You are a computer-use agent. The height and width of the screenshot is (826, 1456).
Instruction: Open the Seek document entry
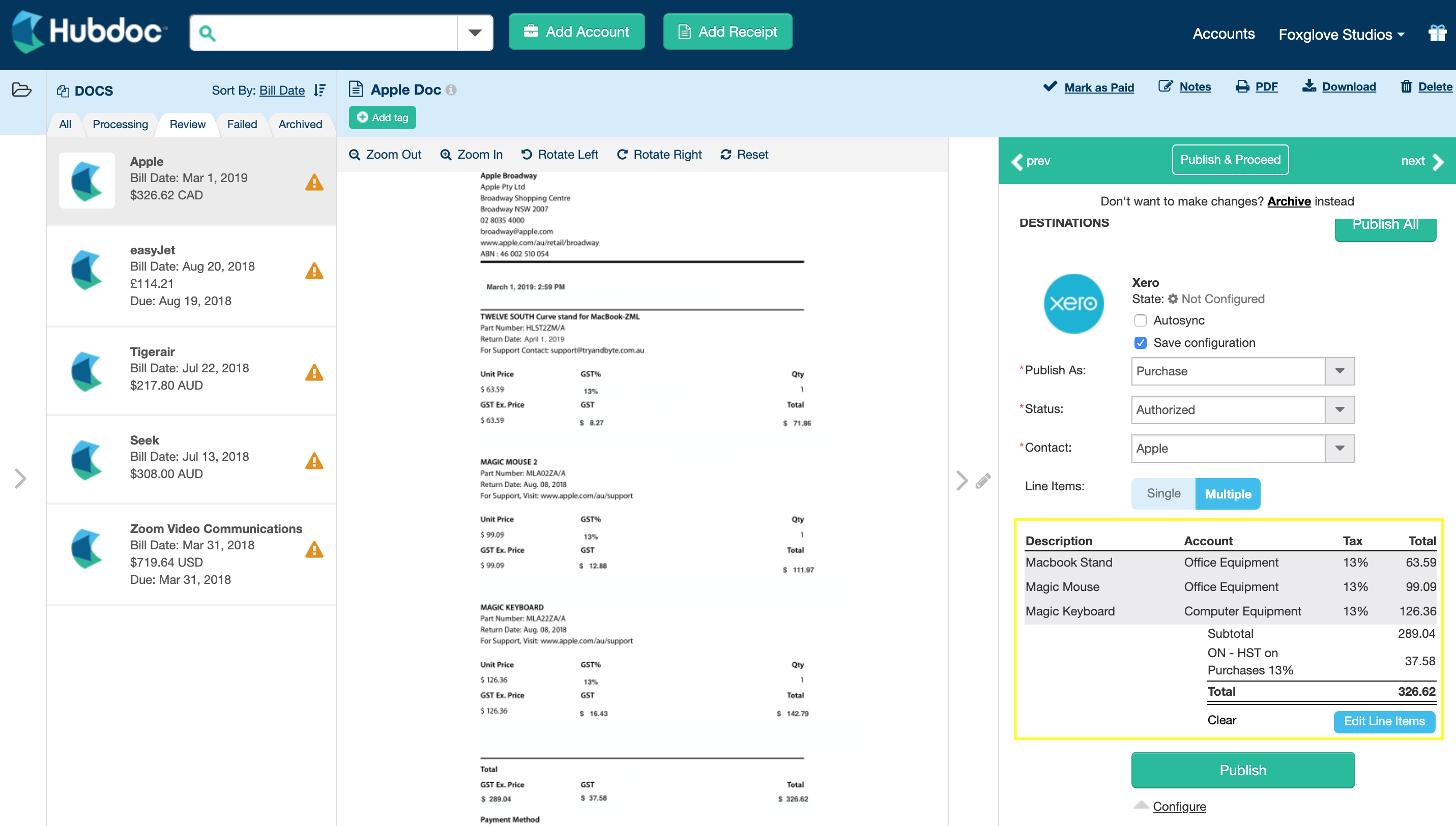point(191,459)
